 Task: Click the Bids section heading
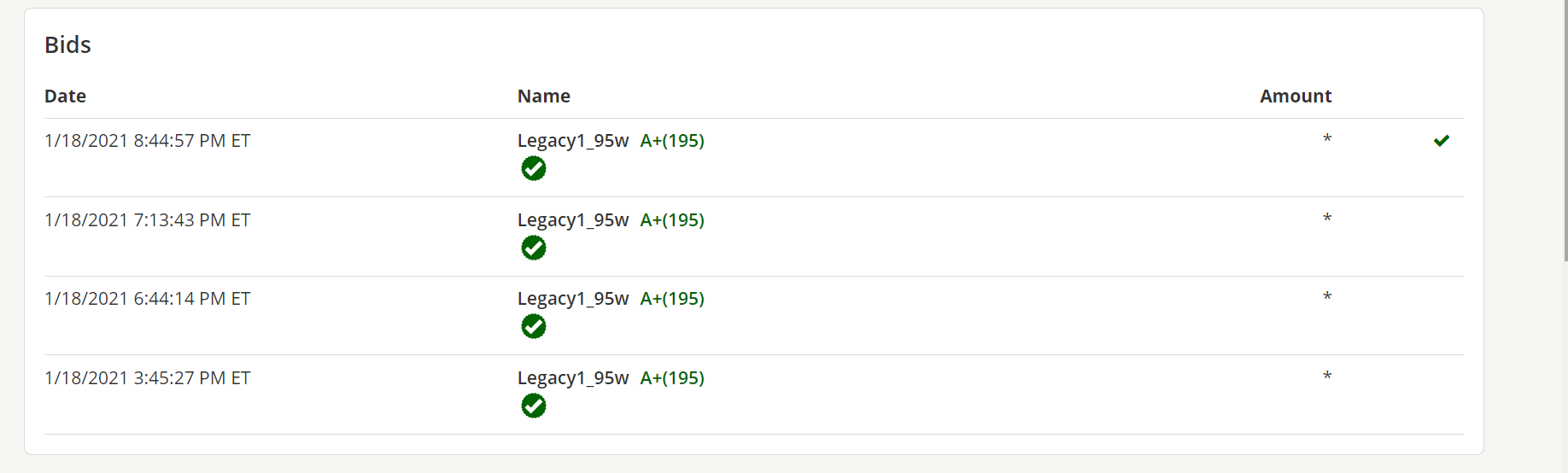[x=67, y=44]
